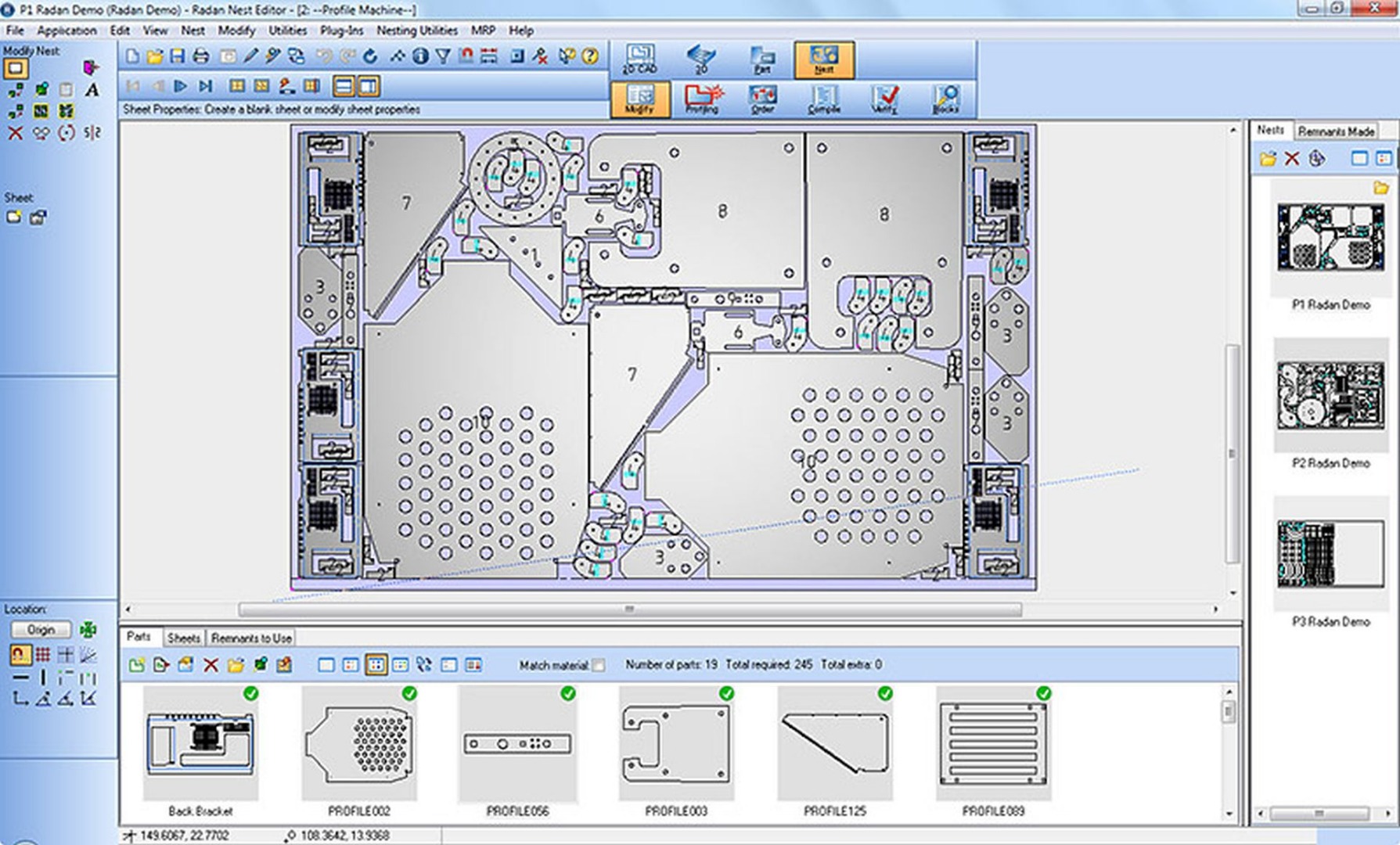Run the Verify tool
The height and width of the screenshot is (845, 1400).
(x=884, y=99)
